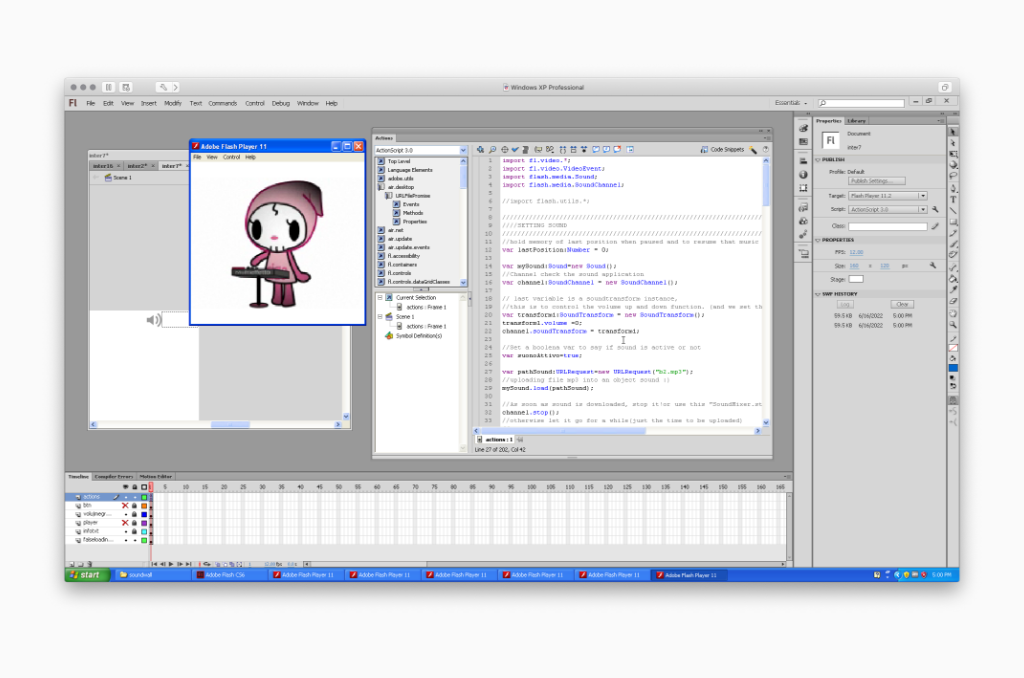Toggle lock on infotxt layer
This screenshot has width=1024, height=678.
[x=135, y=532]
